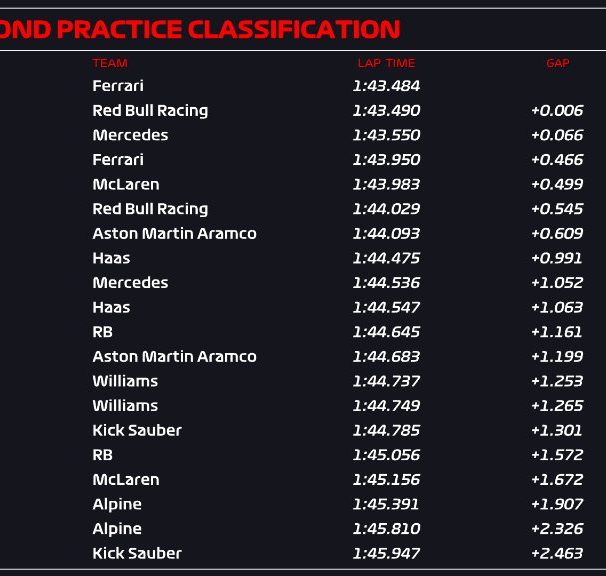Click McLaren entry with 1:43.983 lap

tap(126, 184)
